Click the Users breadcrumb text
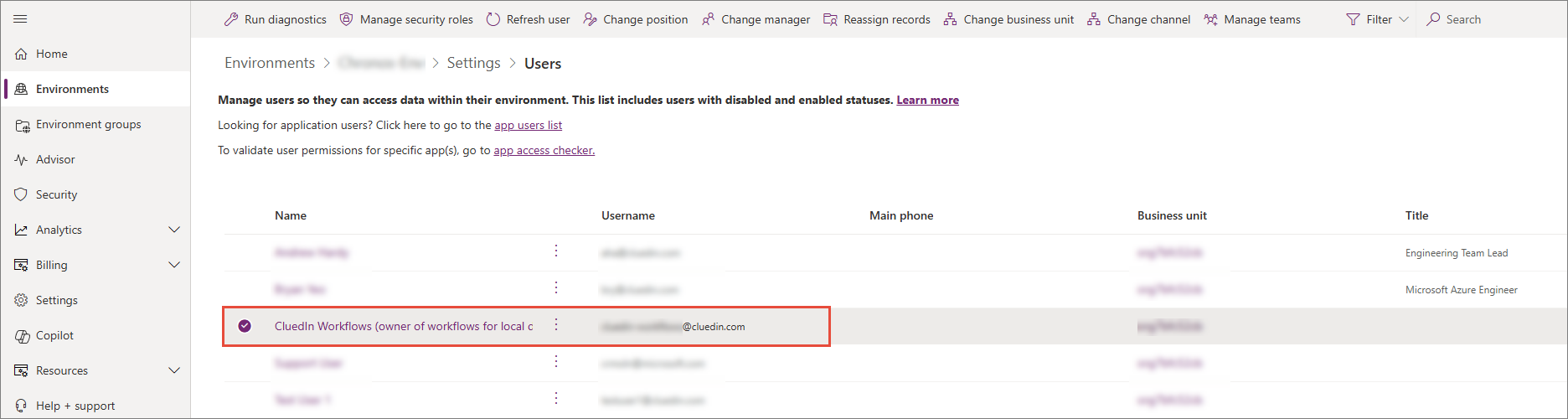The image size is (1568, 419). coord(543,63)
